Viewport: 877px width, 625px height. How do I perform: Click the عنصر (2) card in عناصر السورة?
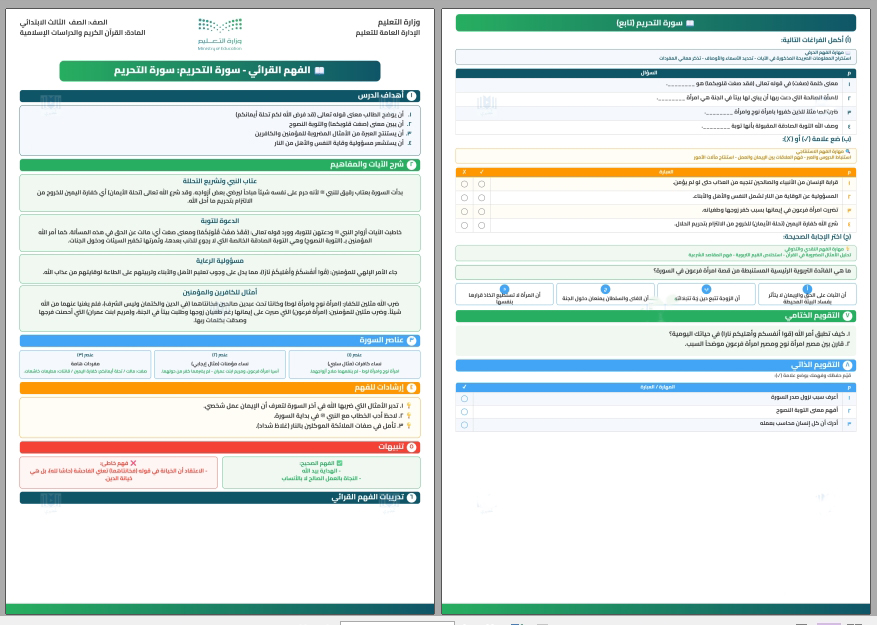(x=220, y=364)
